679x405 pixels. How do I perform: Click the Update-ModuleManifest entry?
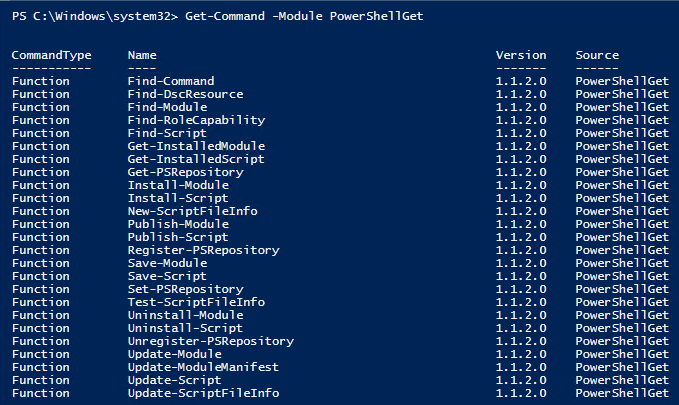click(x=203, y=367)
